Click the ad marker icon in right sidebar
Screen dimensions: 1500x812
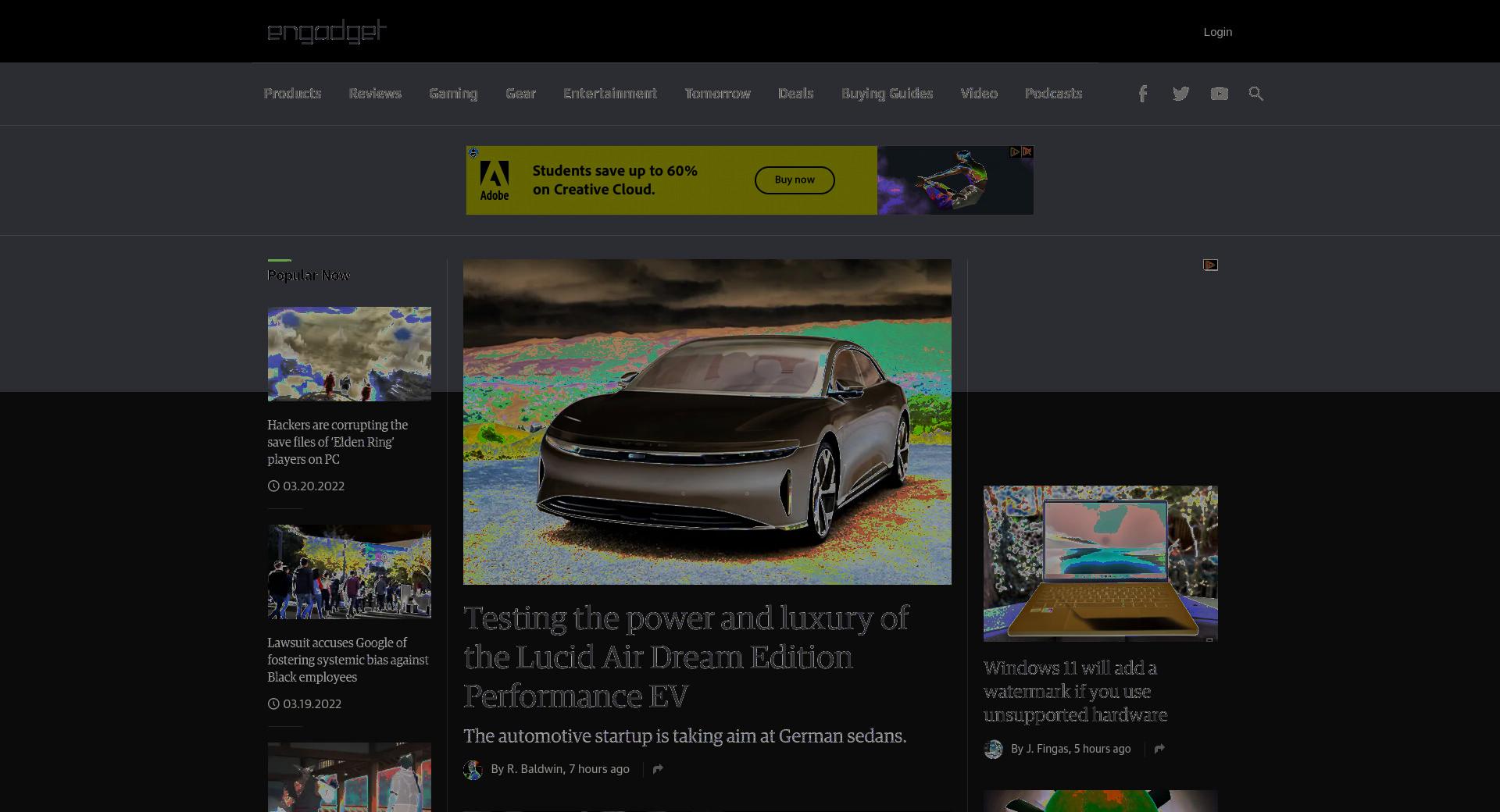(x=1210, y=265)
